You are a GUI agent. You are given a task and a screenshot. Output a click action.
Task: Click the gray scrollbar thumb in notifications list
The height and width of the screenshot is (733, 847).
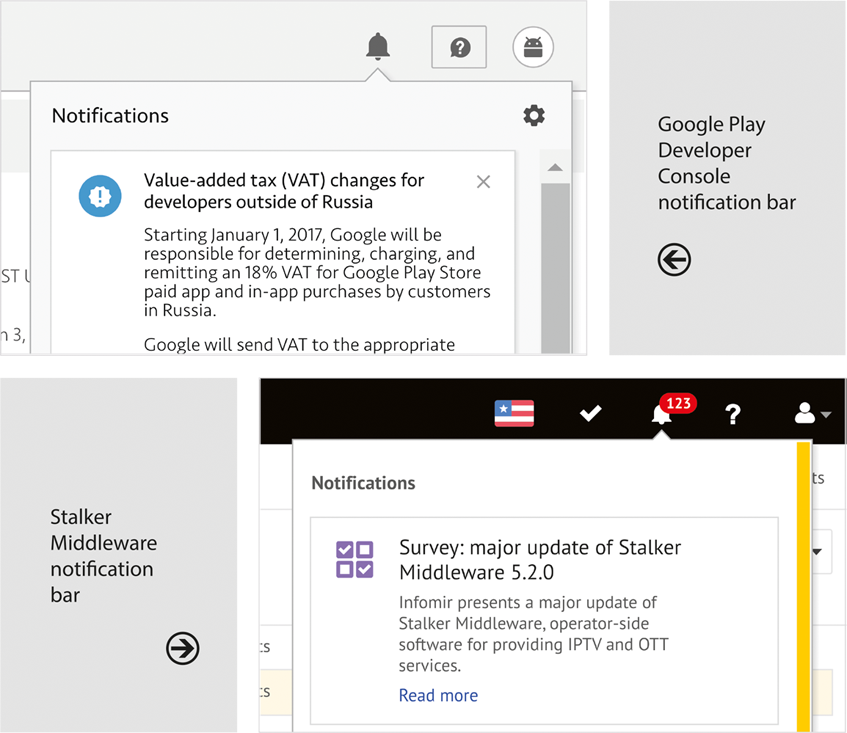pos(555,268)
